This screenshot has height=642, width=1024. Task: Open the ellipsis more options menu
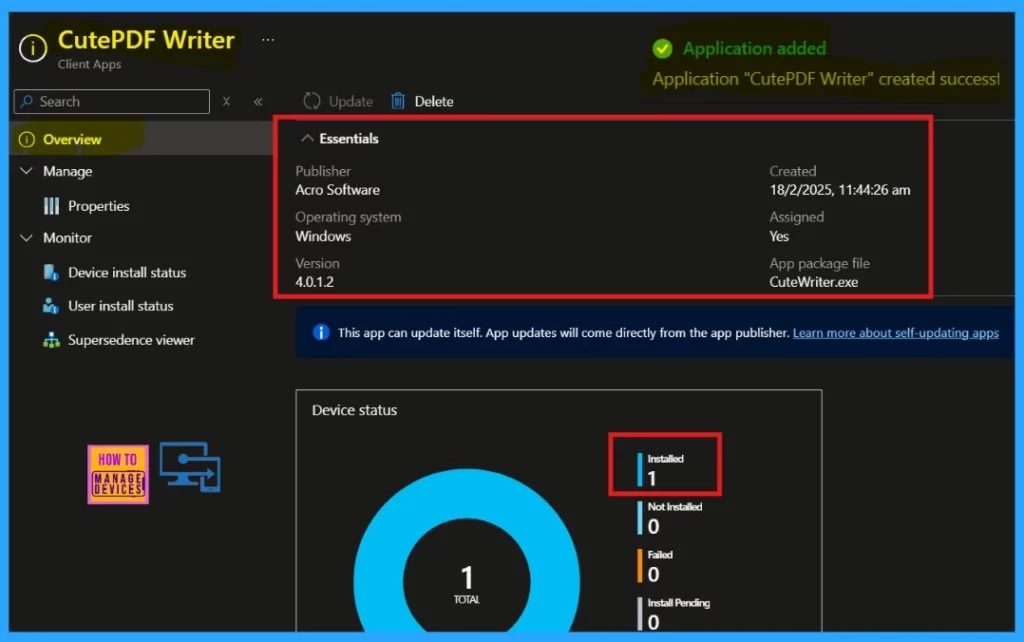[x=268, y=40]
